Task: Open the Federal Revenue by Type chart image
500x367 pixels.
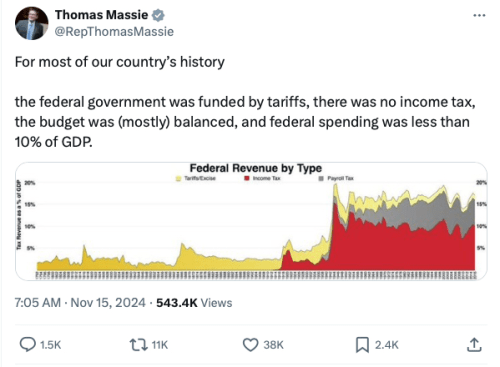Action: [251, 221]
